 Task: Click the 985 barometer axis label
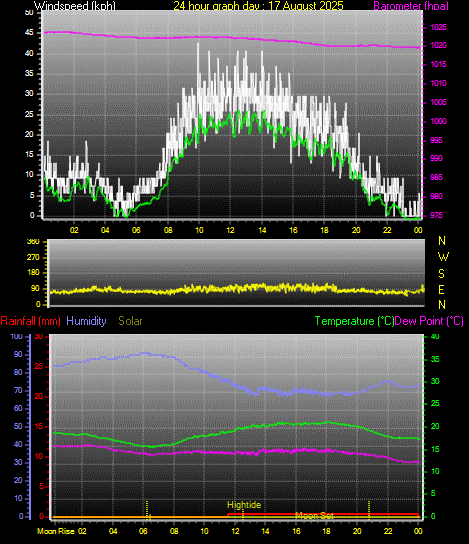[x=436, y=177]
